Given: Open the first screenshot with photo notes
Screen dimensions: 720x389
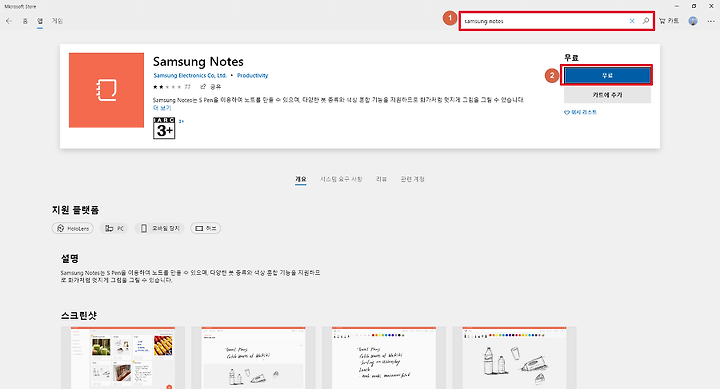Looking at the screenshot, I should point(123,358).
